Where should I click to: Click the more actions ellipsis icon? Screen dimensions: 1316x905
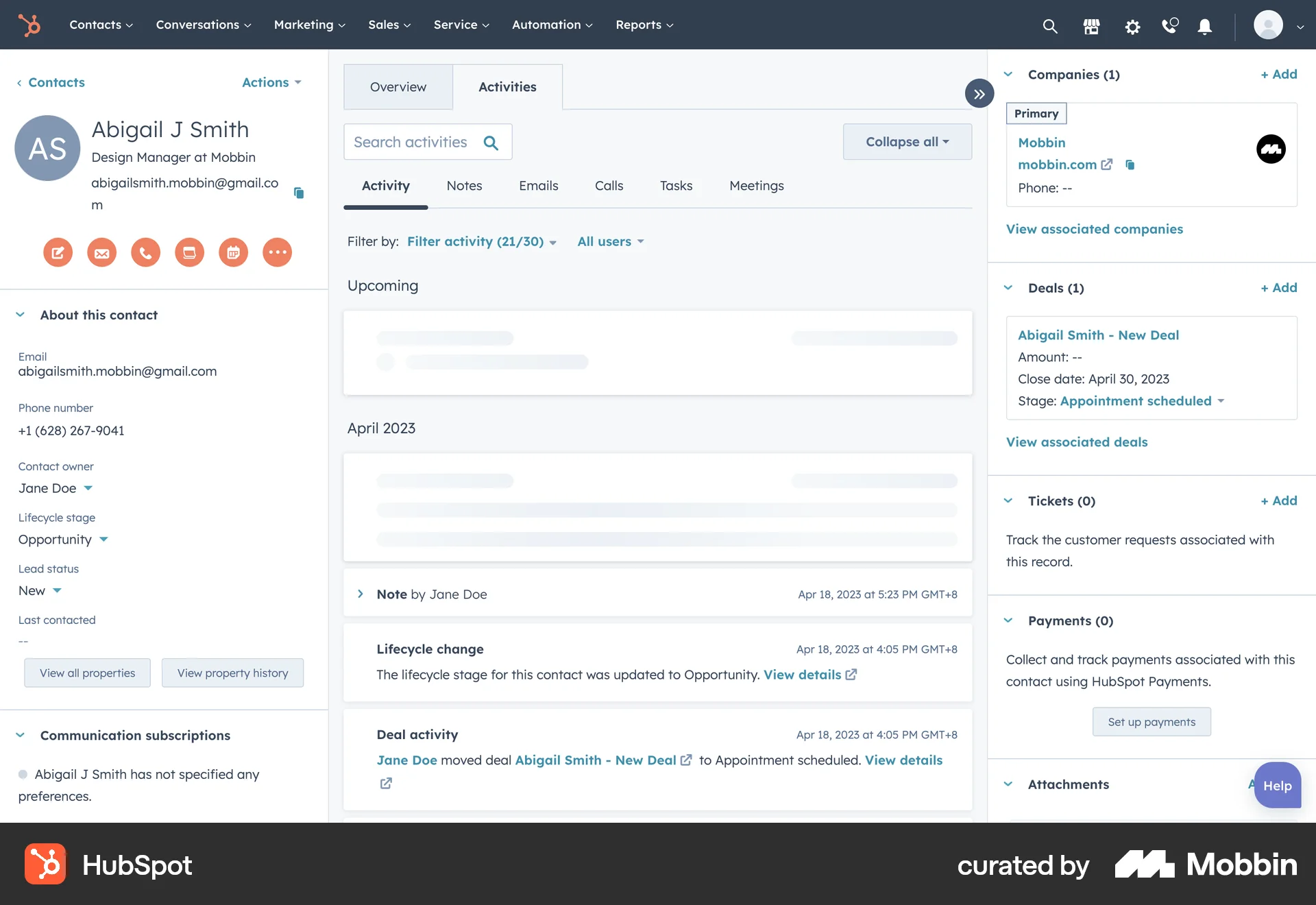[x=278, y=252]
